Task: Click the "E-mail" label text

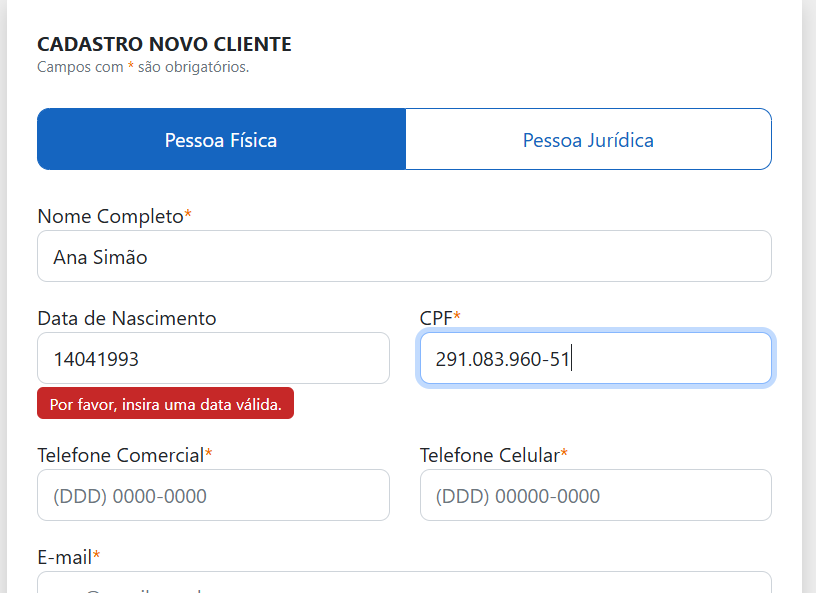Action: 64,556
